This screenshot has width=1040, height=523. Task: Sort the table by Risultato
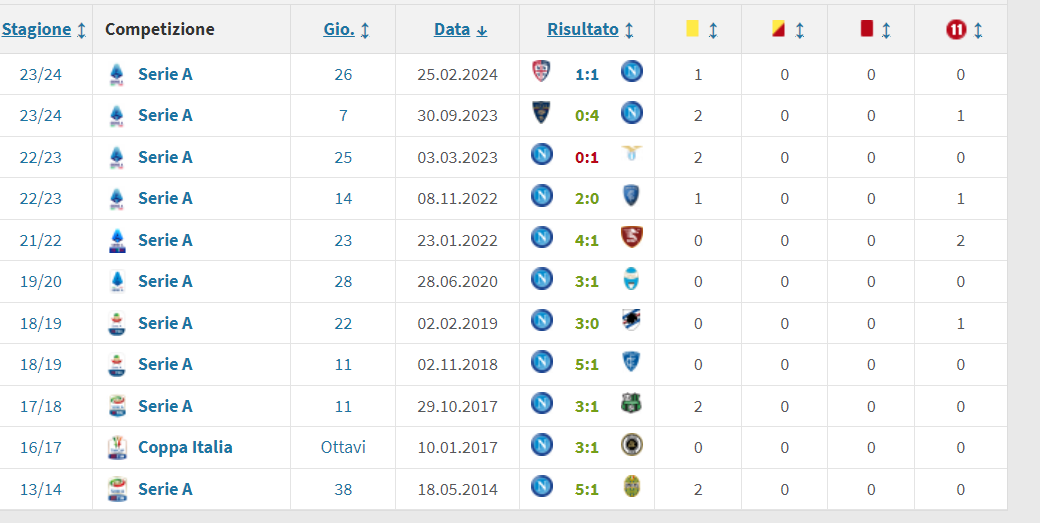(583, 30)
